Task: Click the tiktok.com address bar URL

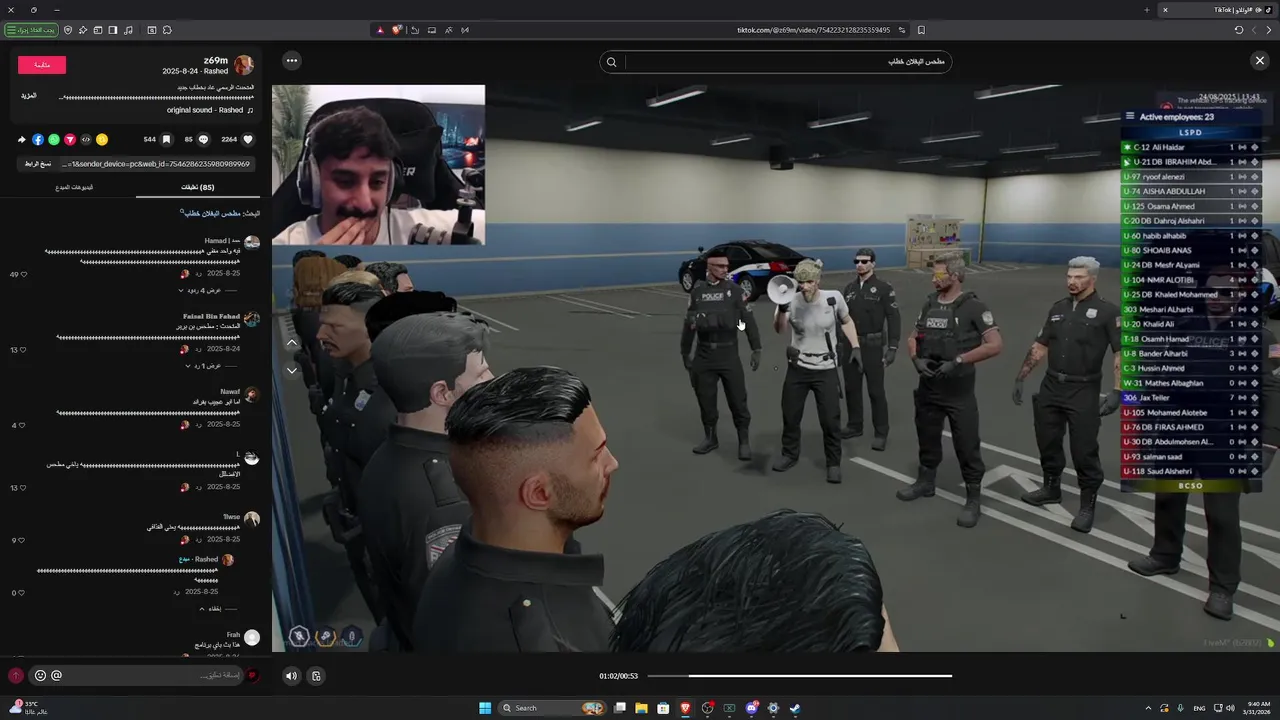Action: pos(813,30)
